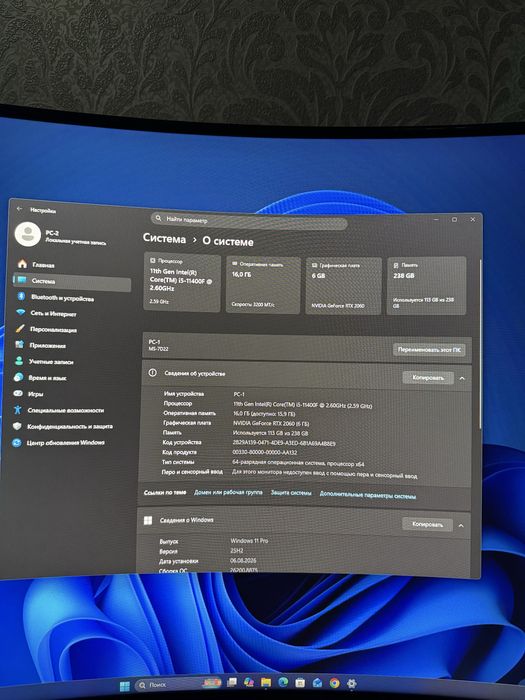The width and height of the screenshot is (525, 700).
Task: Open the Главная home section
Action: point(37,265)
